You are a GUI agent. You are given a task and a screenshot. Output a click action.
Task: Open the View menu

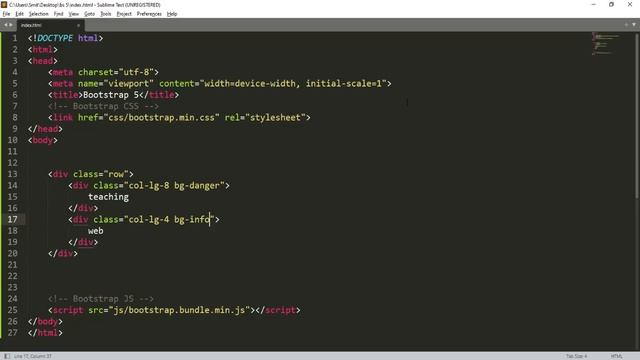[73, 14]
